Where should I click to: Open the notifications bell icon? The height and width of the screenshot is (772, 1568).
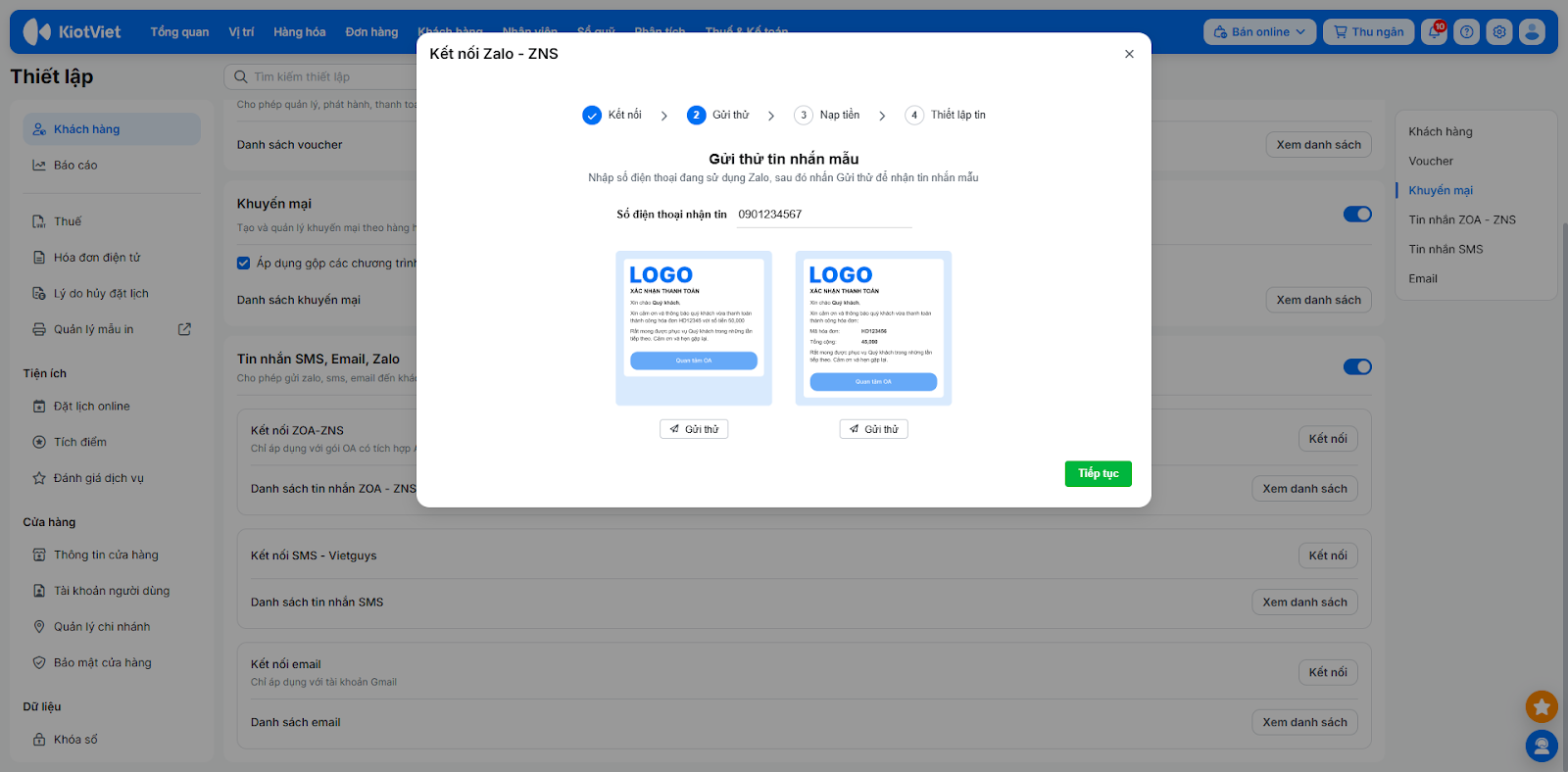(1435, 32)
